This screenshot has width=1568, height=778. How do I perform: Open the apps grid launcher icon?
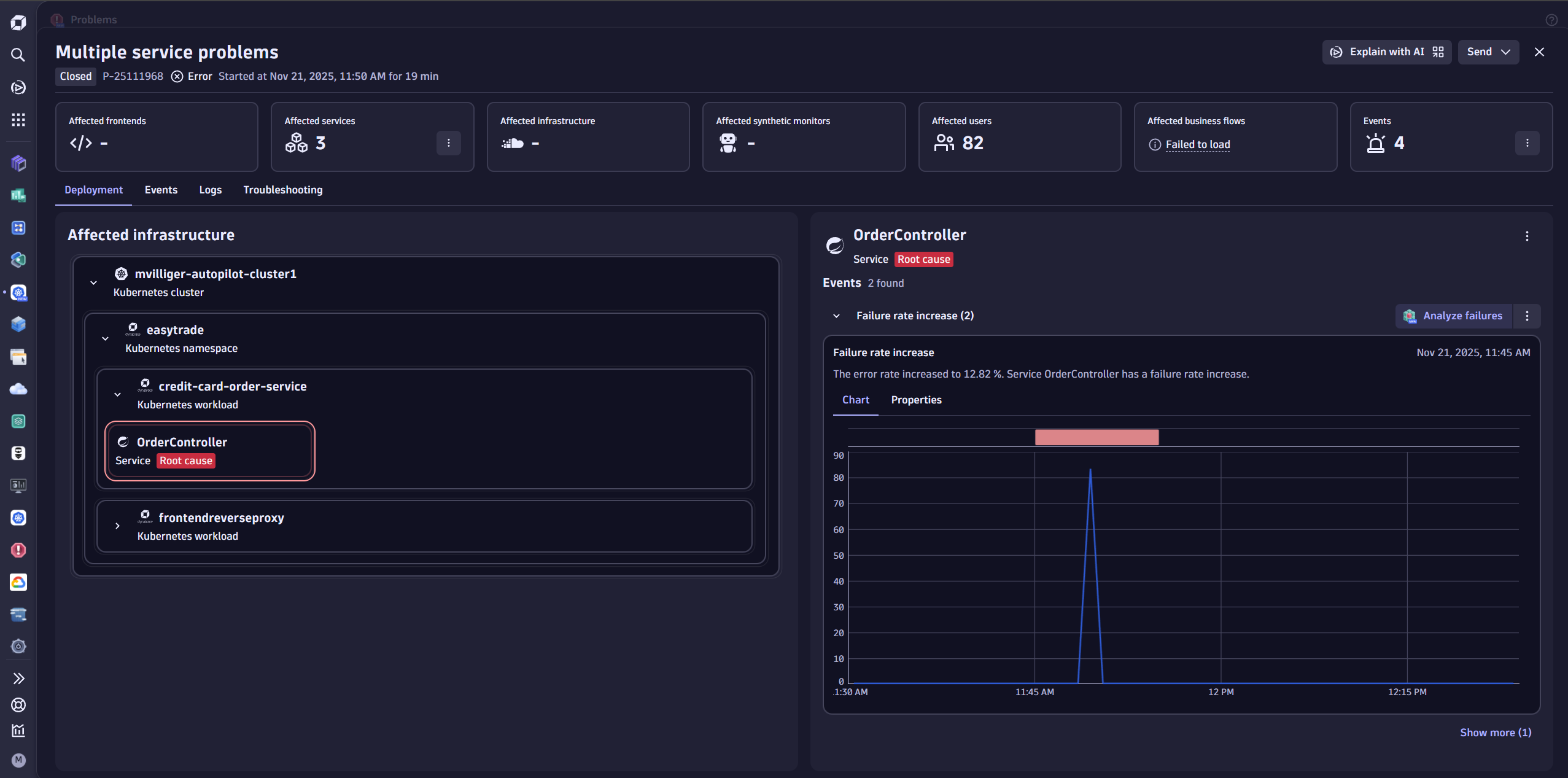coord(18,120)
